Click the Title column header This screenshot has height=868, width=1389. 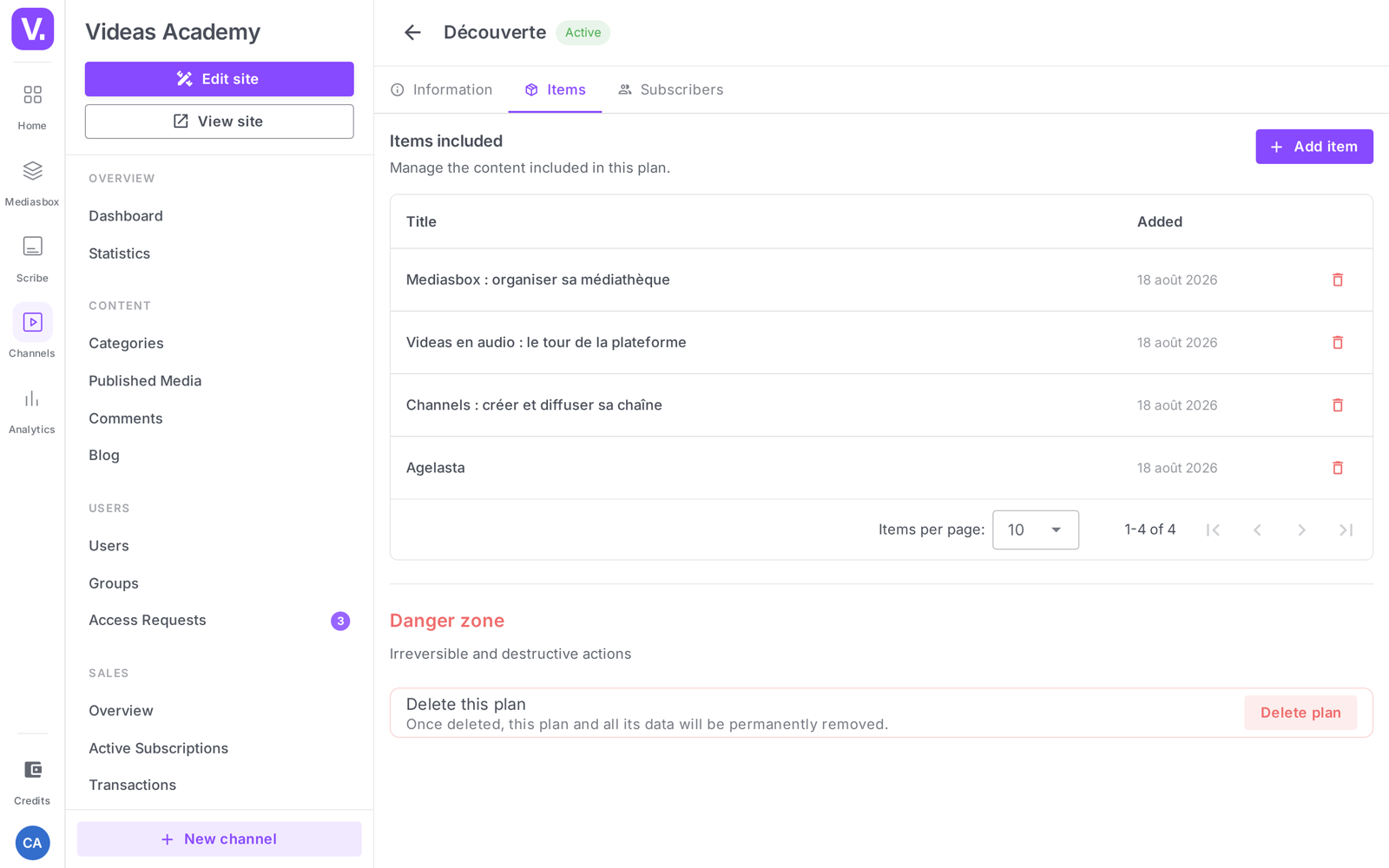coord(421,221)
